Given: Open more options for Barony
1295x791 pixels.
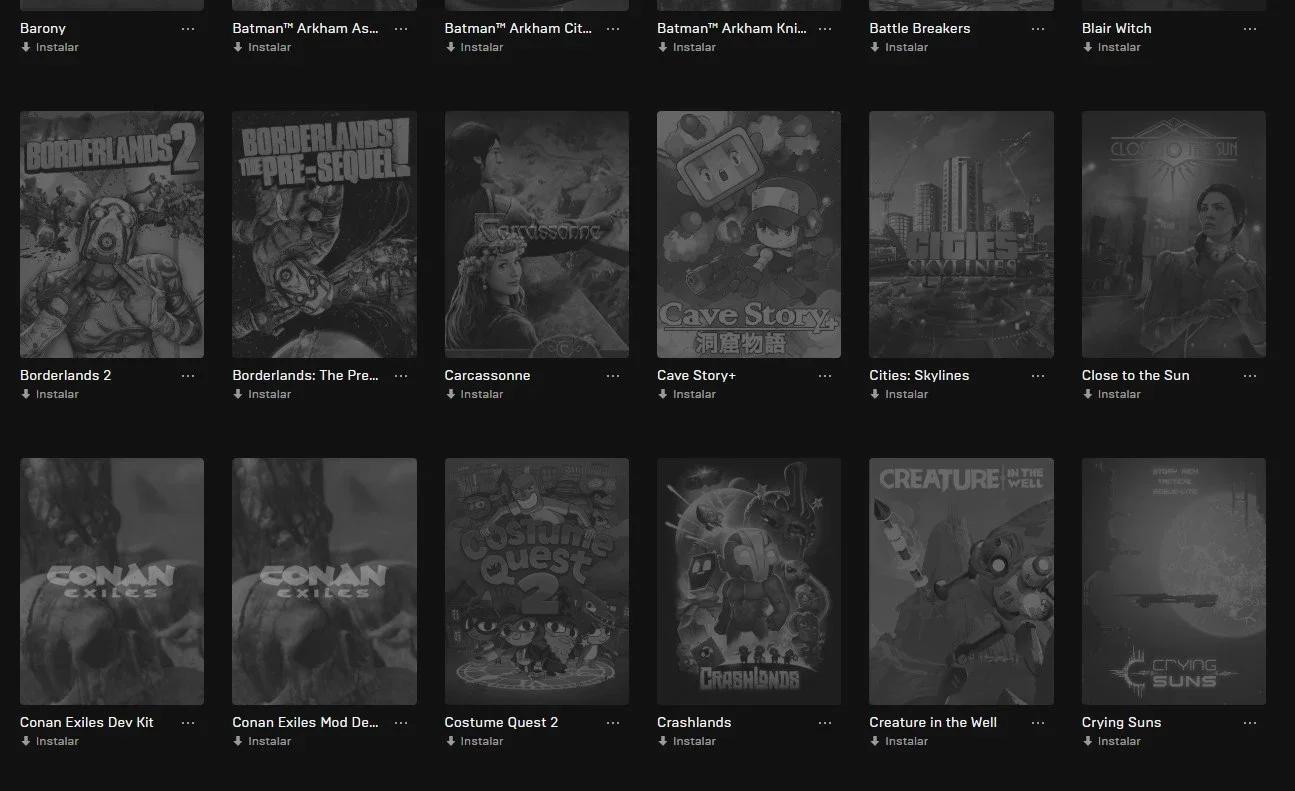Looking at the screenshot, I should 188,29.
